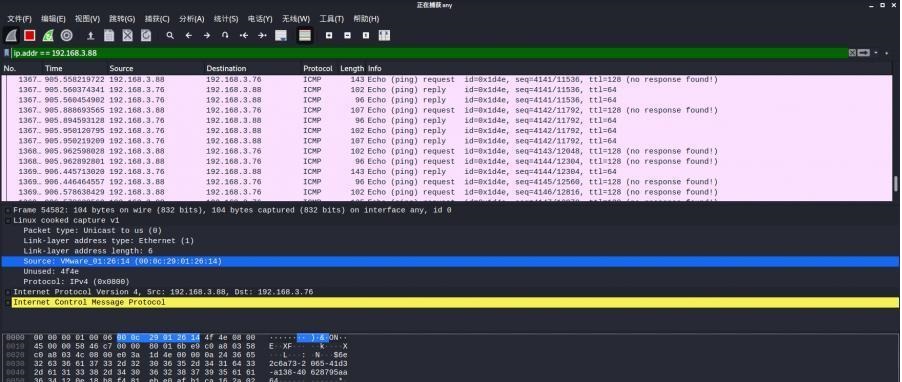Viewport: 902px width, 382px height.
Task: Toggle auto-scroll during live capture icon
Action: point(281,36)
